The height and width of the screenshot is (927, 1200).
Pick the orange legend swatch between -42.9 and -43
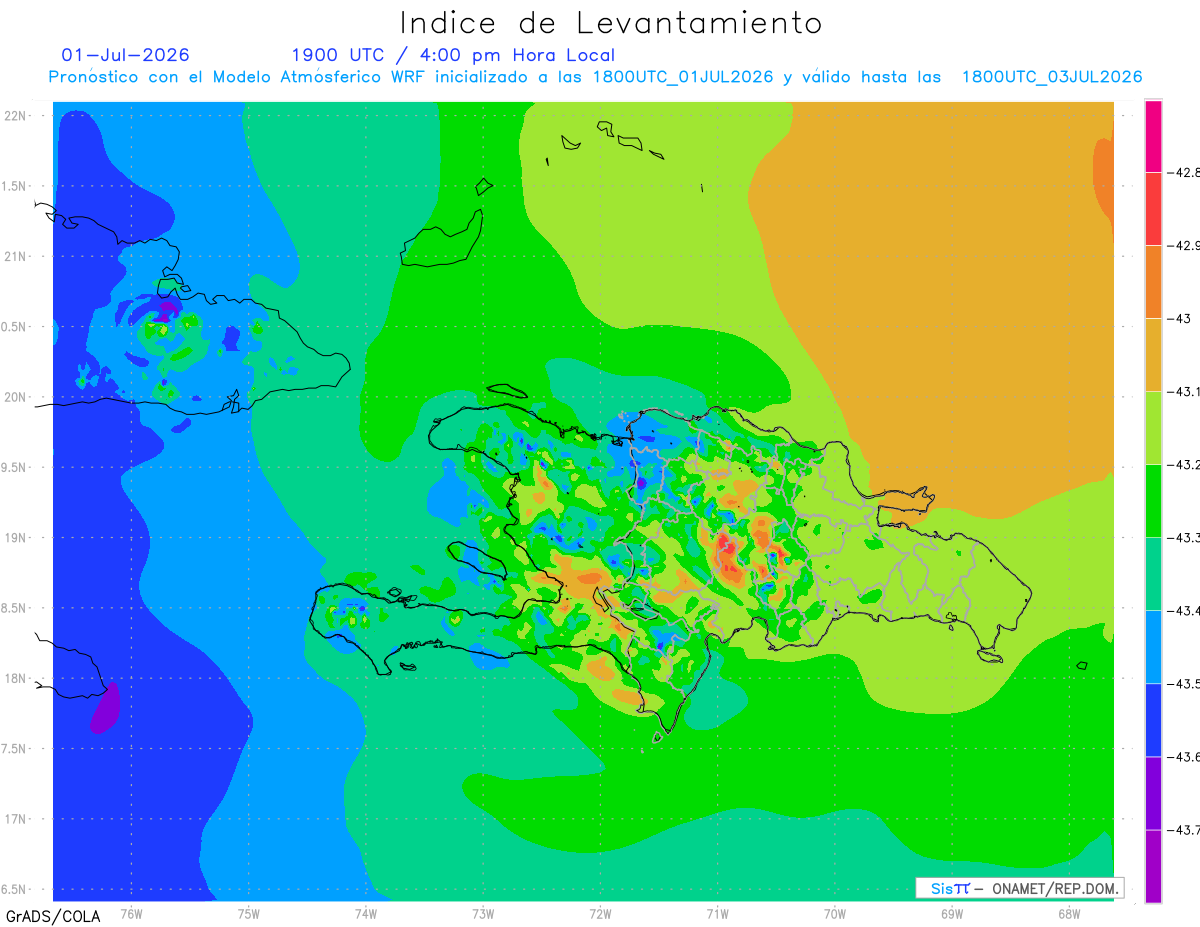1153,281
